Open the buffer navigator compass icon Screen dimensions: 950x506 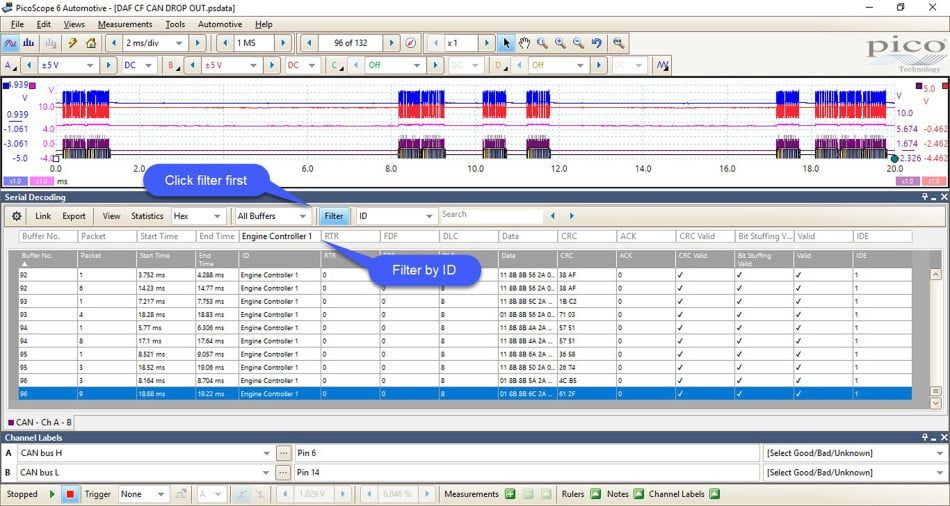[x=410, y=43]
